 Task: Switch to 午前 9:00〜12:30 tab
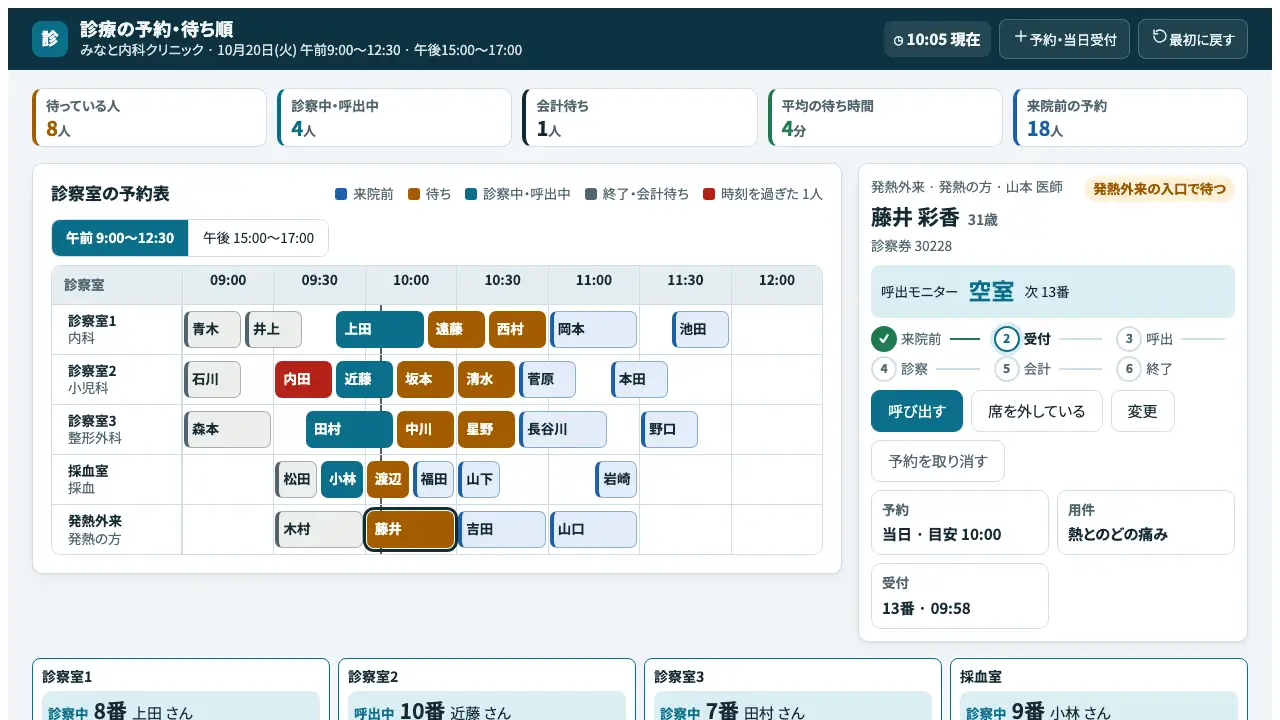click(x=120, y=238)
